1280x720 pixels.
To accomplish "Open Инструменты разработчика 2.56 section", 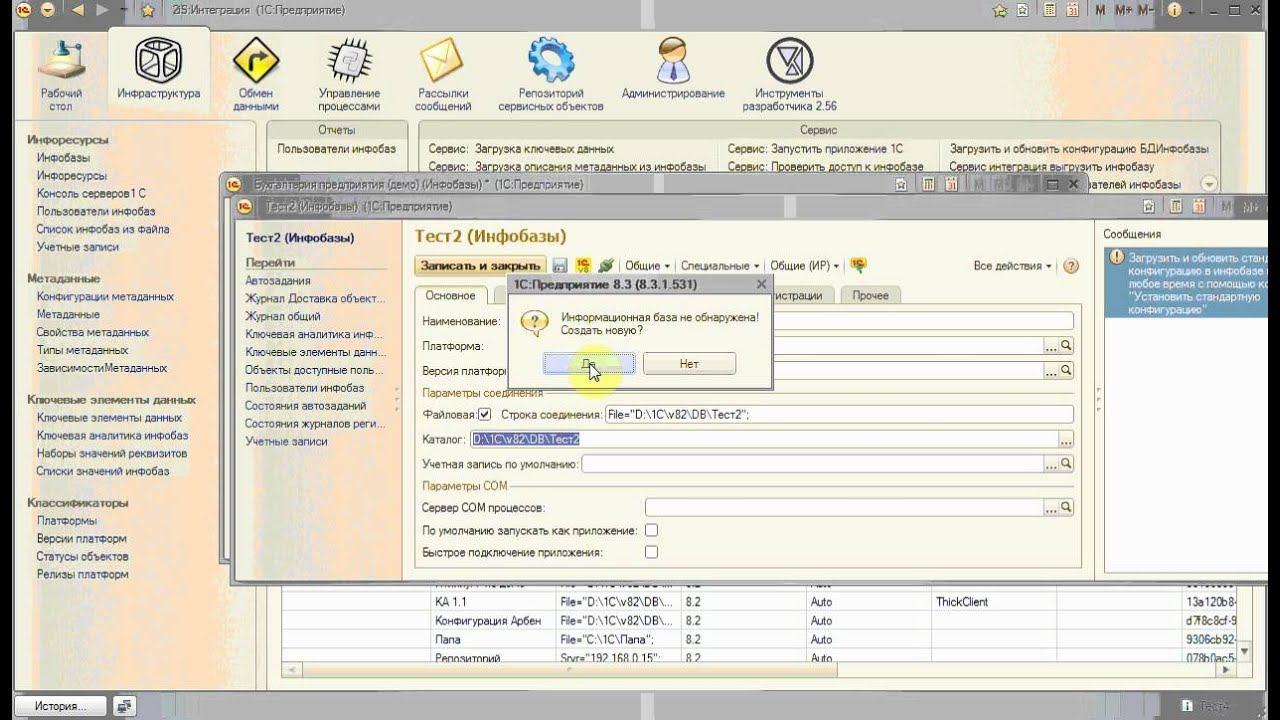I will coord(789,75).
